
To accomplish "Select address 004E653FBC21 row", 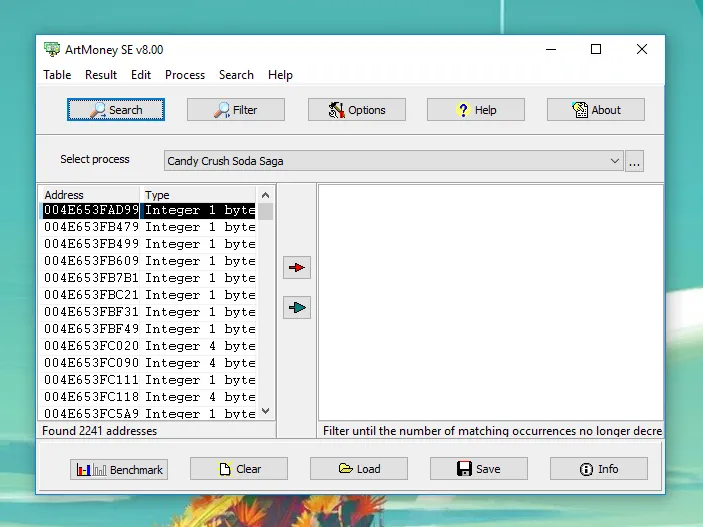I will point(149,295).
